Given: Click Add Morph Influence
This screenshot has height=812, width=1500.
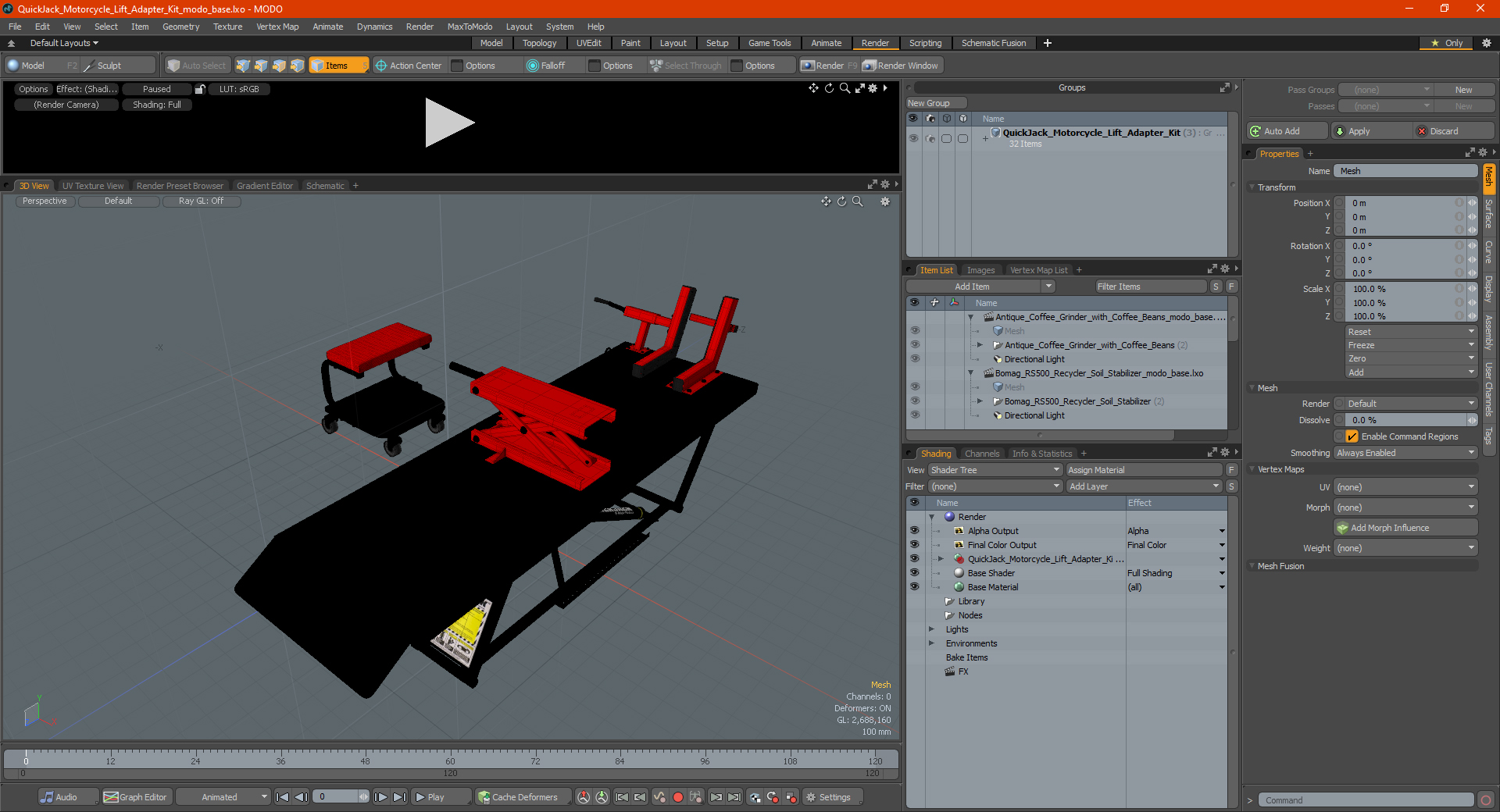Looking at the screenshot, I should (1406, 528).
